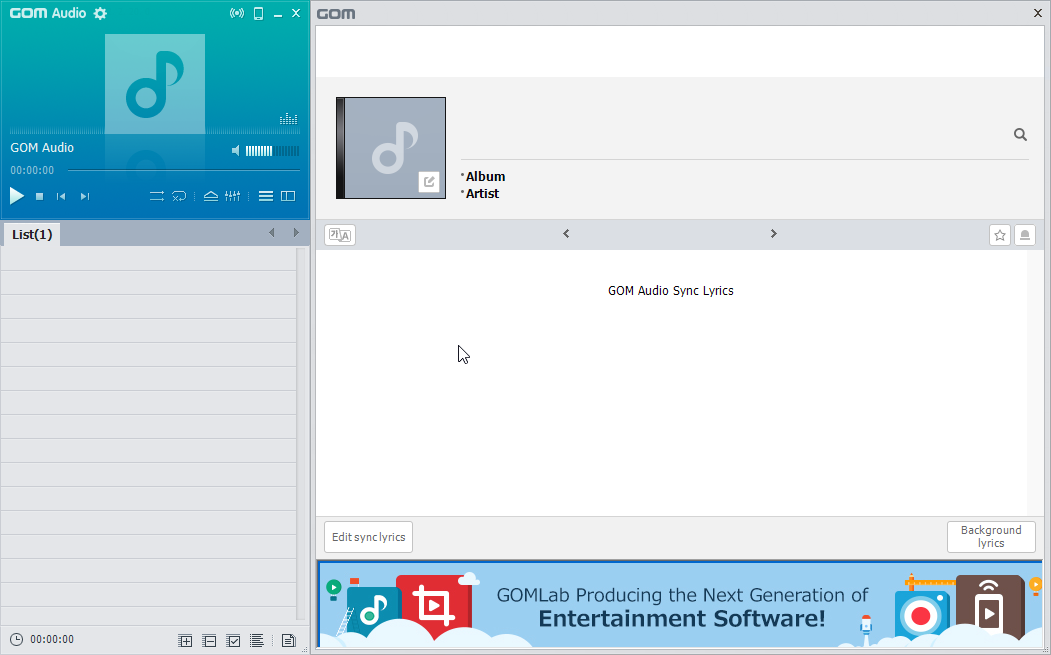Report lyrics with the bell icon
The width and height of the screenshot is (1051, 655).
tap(1025, 235)
